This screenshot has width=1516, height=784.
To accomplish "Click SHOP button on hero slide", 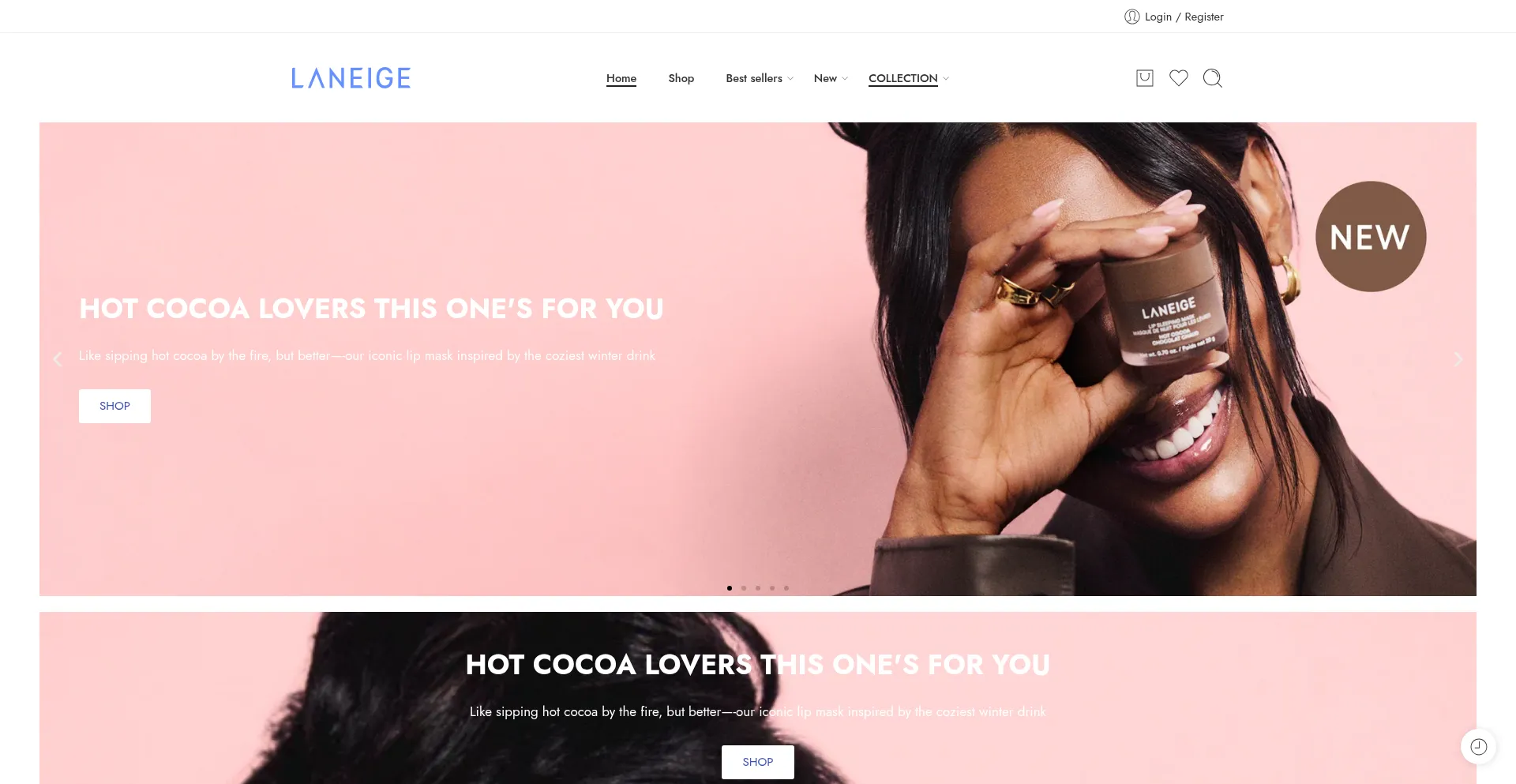I will 114,406.
